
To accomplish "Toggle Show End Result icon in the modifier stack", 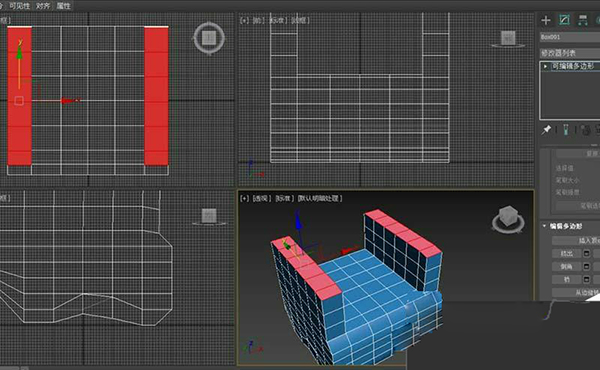I will point(566,130).
